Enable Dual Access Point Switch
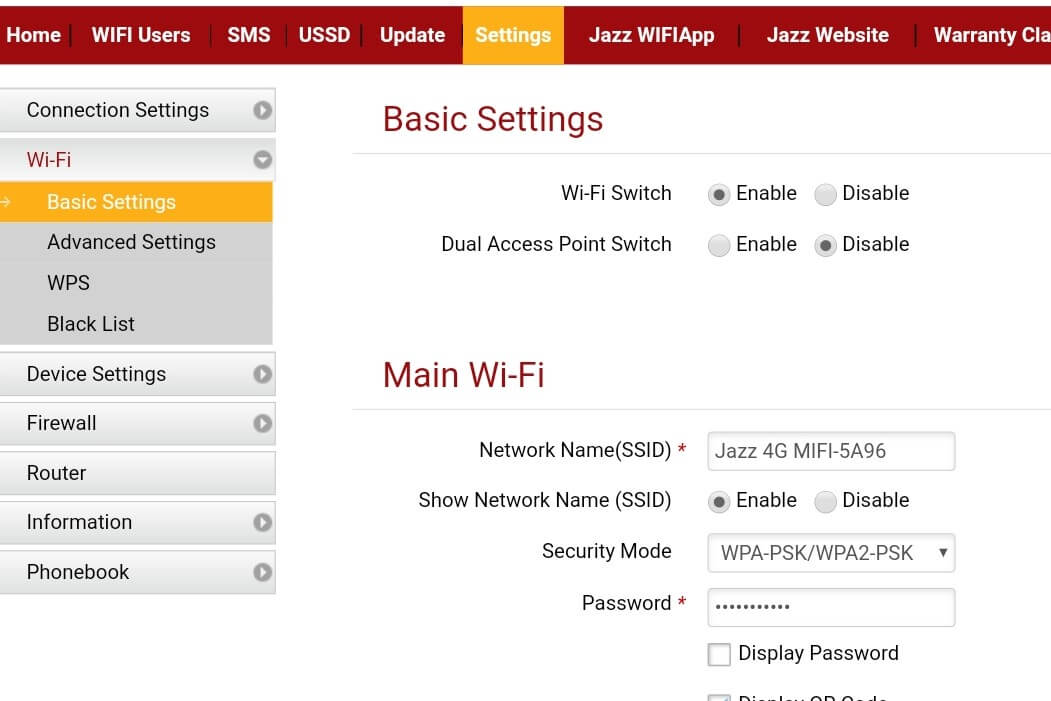The height and width of the screenshot is (701, 1051). point(719,246)
